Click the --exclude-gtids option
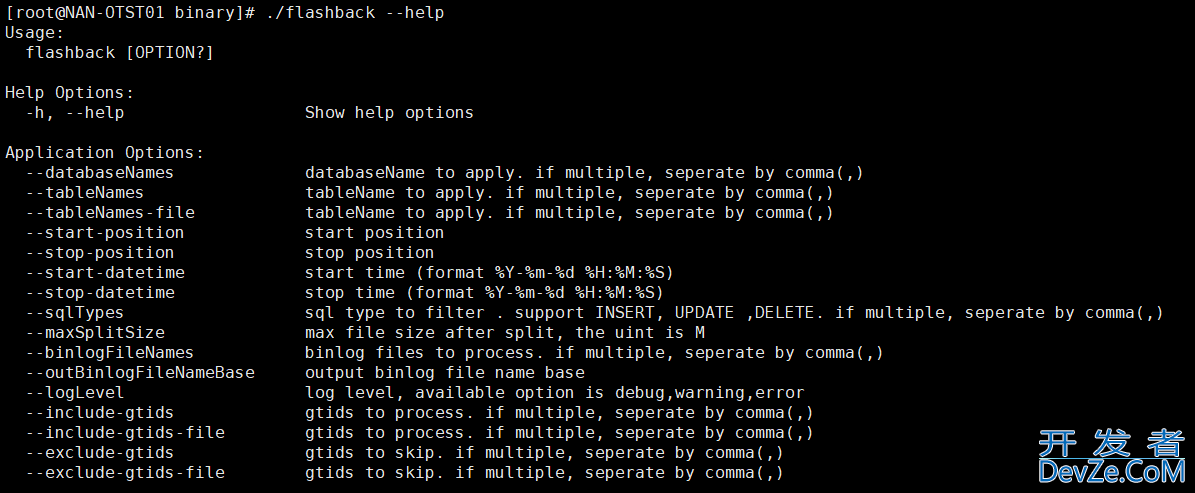Screen dimensions: 1195x493 click(x=100, y=453)
